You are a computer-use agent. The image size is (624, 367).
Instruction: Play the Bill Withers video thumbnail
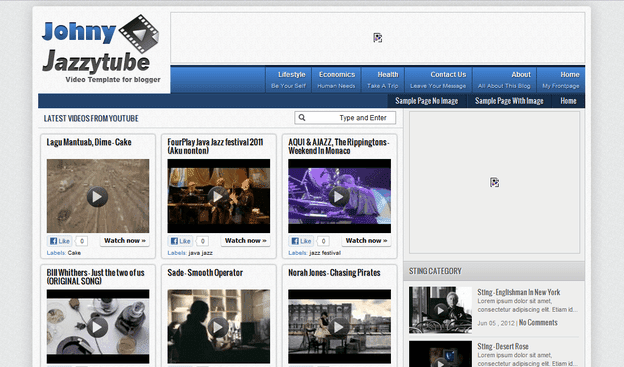(x=98, y=327)
